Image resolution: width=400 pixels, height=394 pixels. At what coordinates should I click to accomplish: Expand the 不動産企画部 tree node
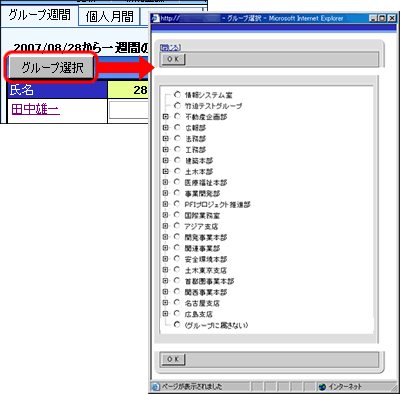coord(165,116)
